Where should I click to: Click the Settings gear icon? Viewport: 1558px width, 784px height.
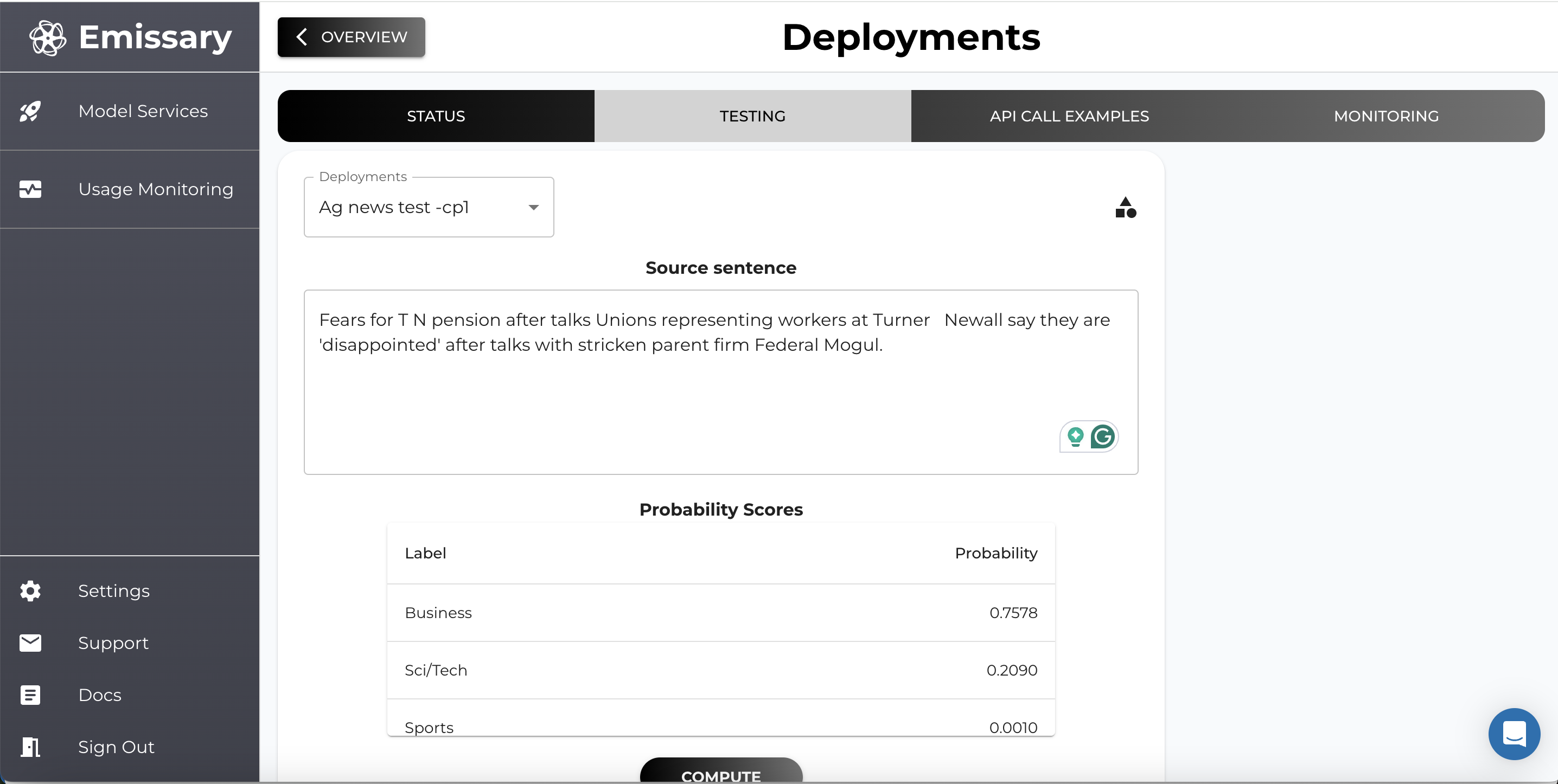click(30, 590)
